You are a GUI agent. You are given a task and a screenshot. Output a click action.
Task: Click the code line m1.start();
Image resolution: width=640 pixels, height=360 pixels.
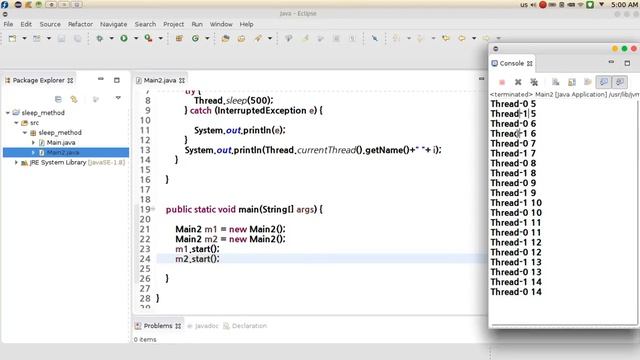[x=198, y=249]
